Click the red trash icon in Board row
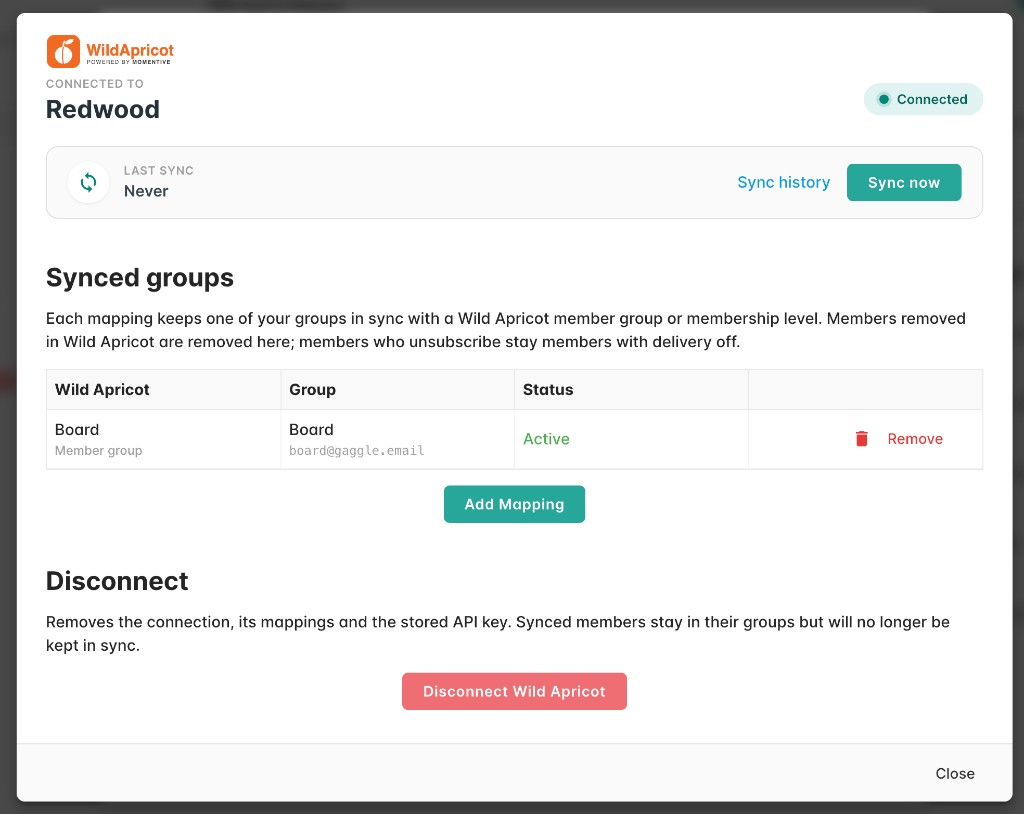The image size is (1024, 814). pos(861,439)
